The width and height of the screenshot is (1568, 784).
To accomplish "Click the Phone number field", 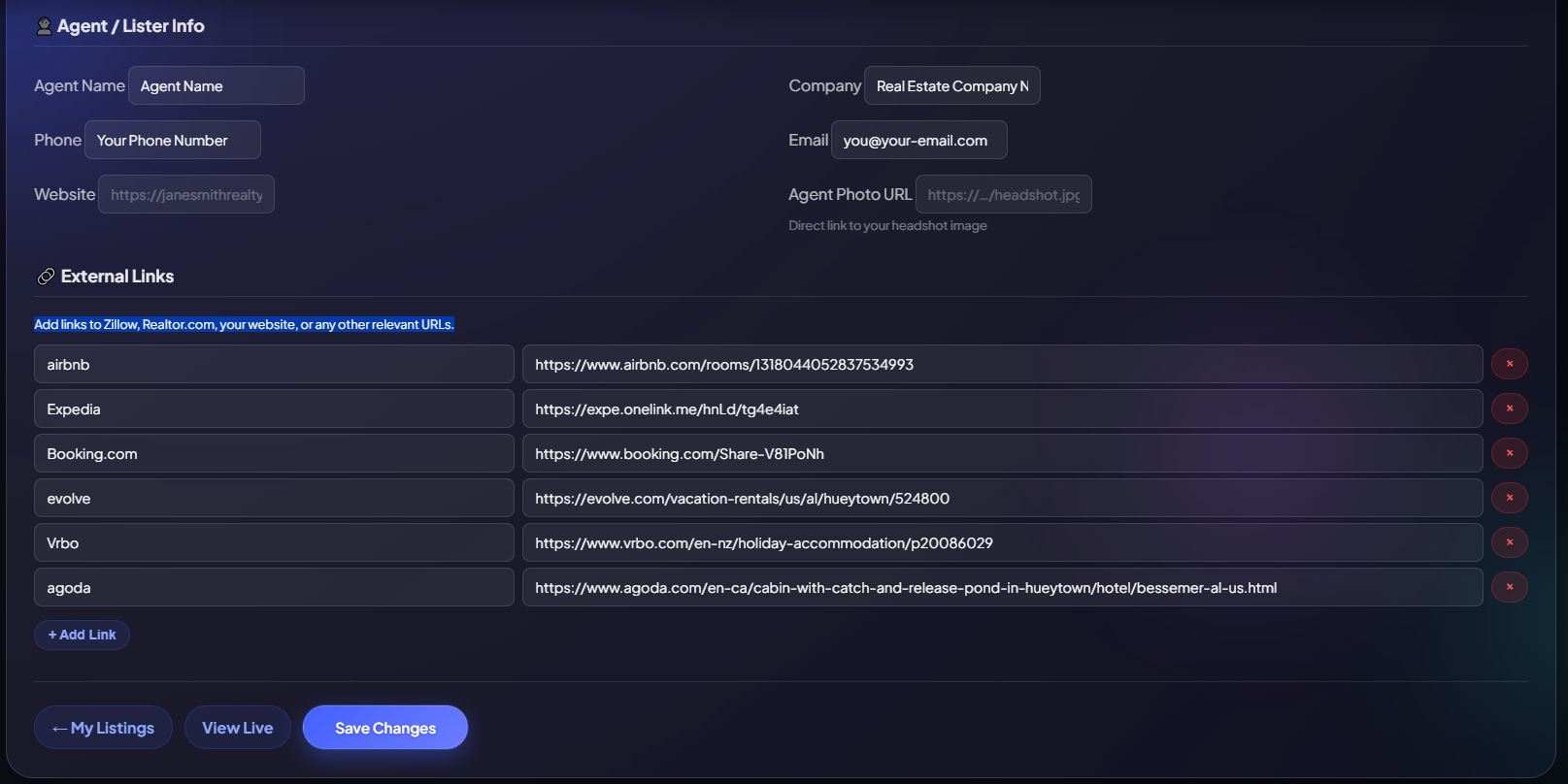I will coord(172,141).
